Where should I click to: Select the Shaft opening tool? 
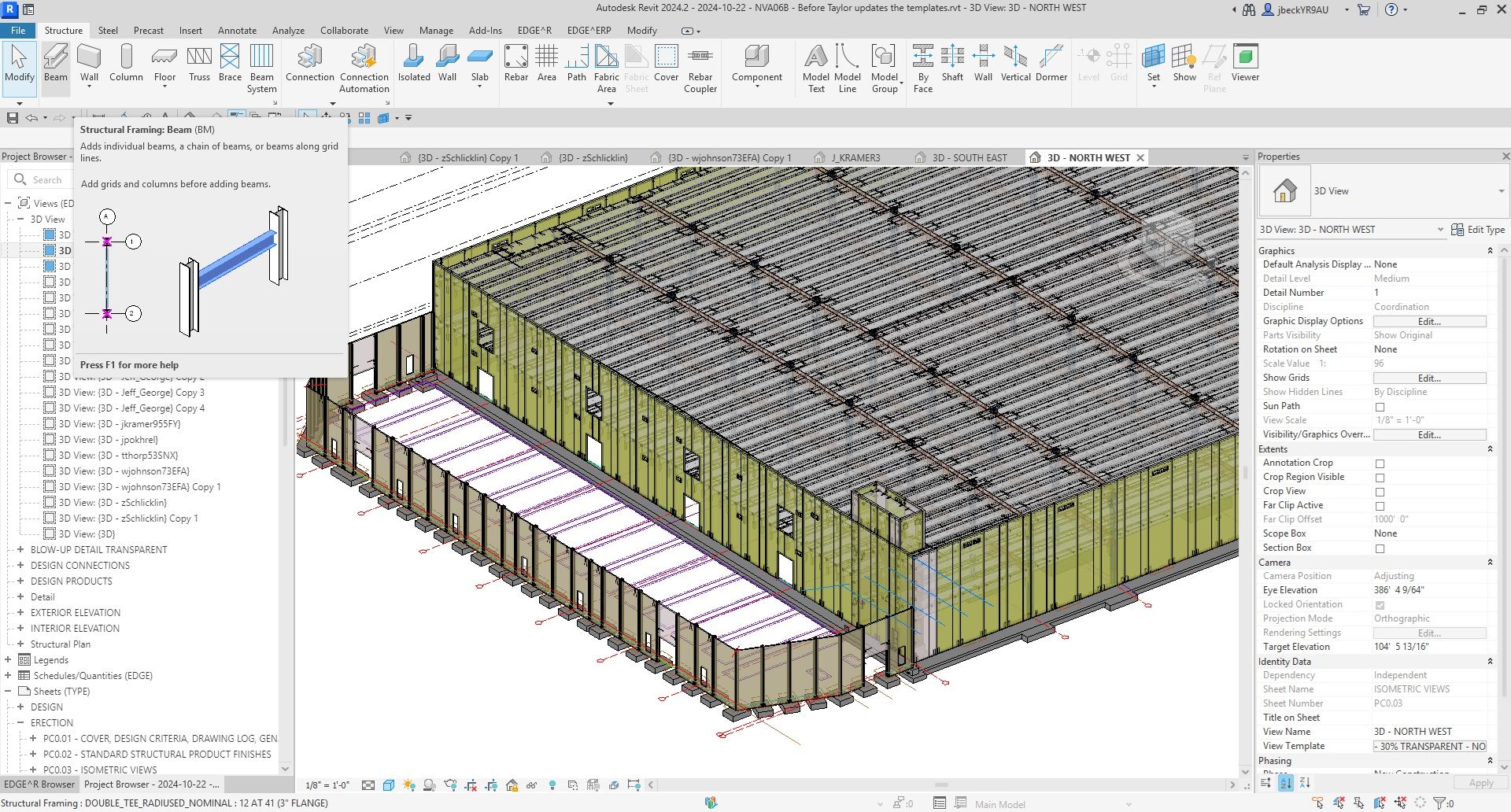(x=952, y=63)
